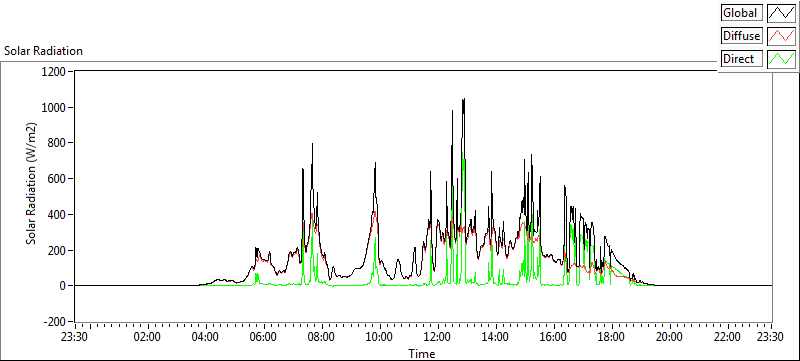
Task: Click the -200 y-axis minimum value
Action: coord(55,322)
